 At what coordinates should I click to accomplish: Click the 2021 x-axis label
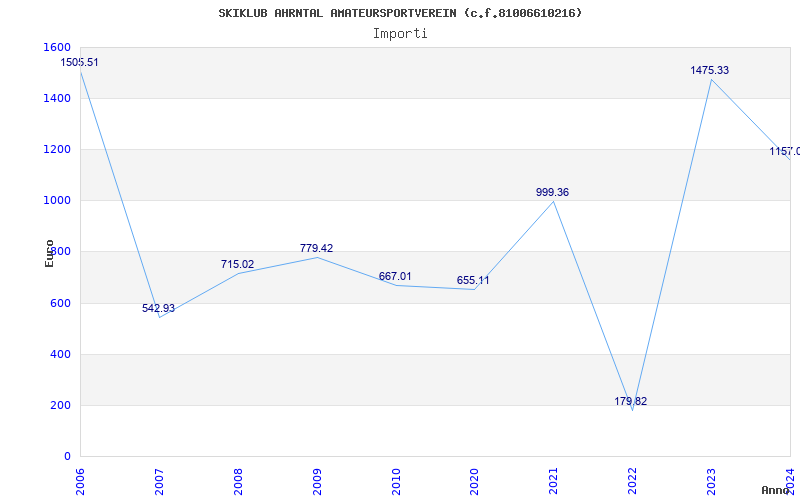coord(554,481)
